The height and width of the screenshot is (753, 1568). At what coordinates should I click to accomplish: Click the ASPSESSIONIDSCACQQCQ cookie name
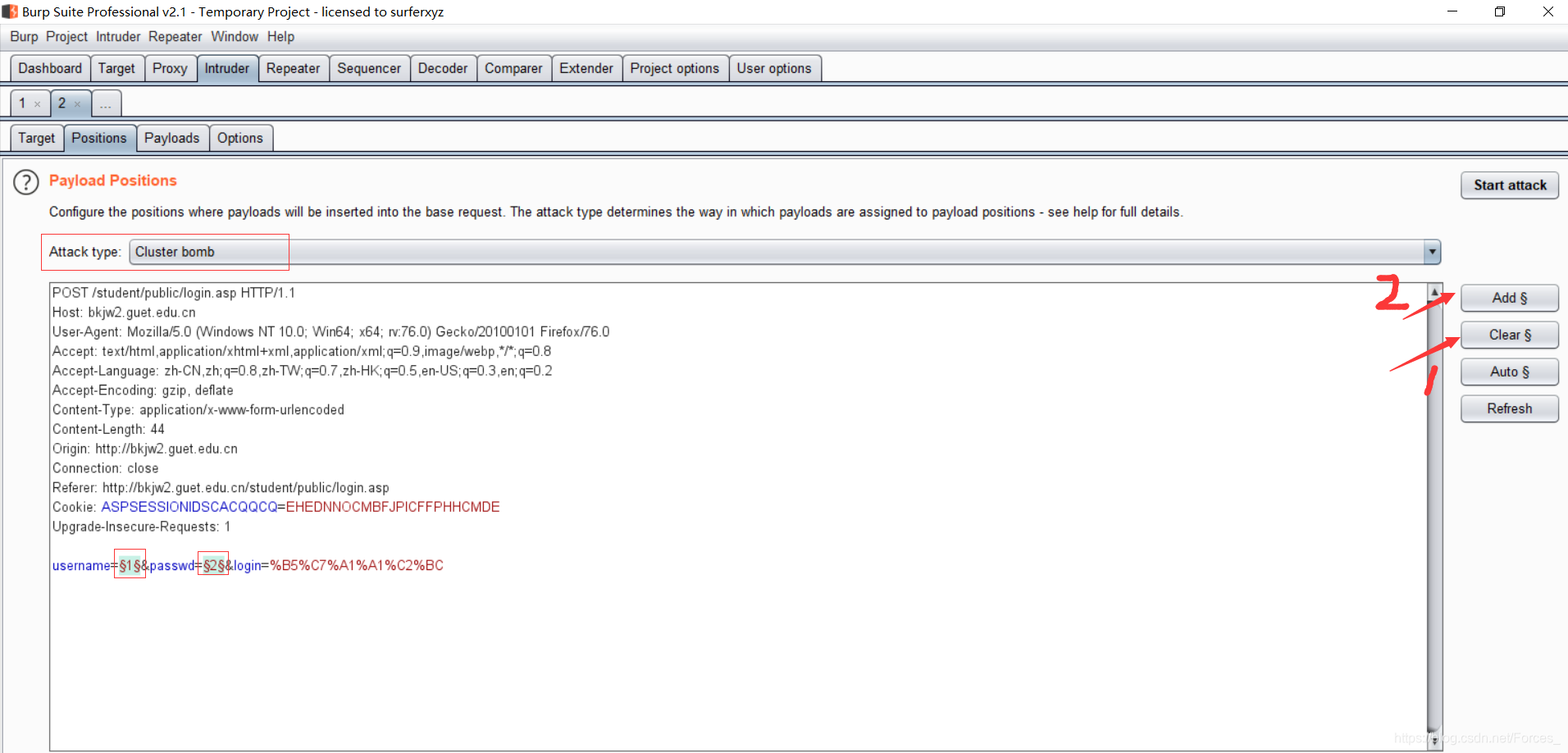pyautogui.click(x=189, y=507)
